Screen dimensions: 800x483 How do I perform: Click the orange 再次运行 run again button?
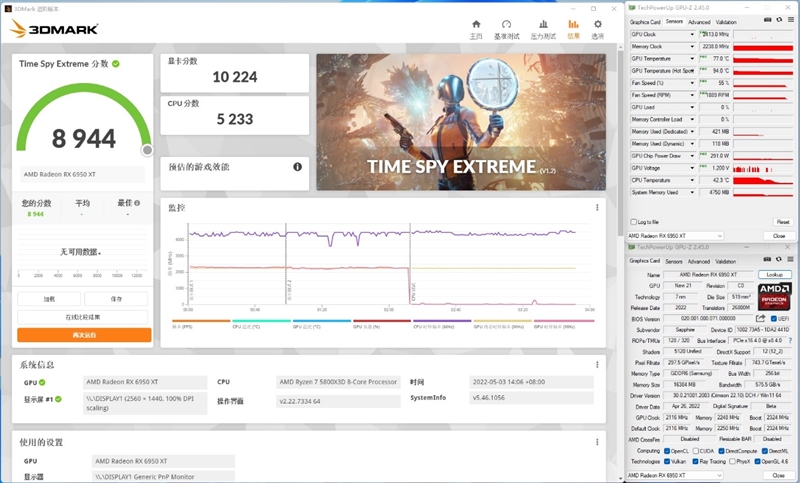pos(84,335)
